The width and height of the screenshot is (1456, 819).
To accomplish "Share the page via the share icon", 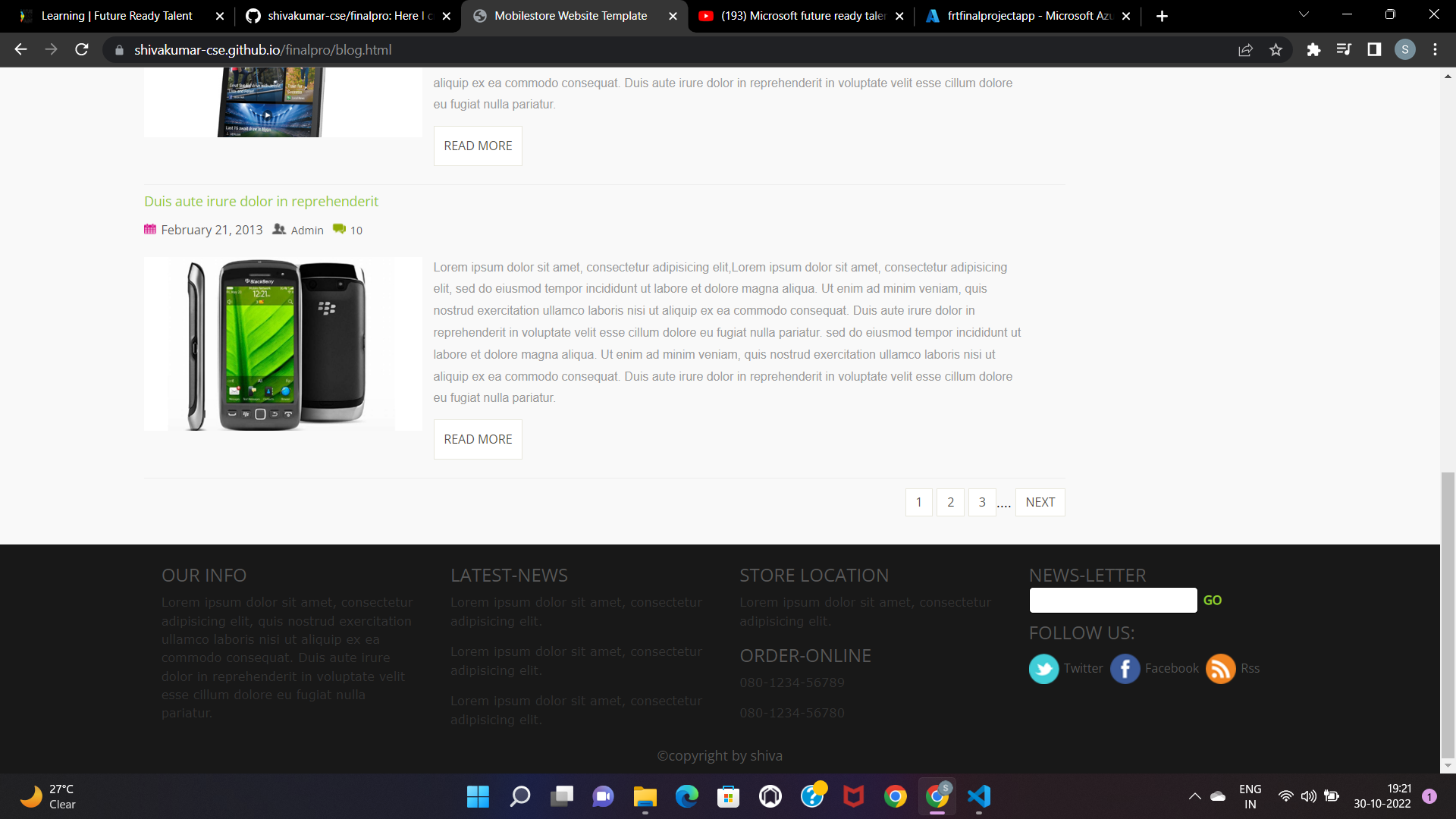I will (1246, 49).
